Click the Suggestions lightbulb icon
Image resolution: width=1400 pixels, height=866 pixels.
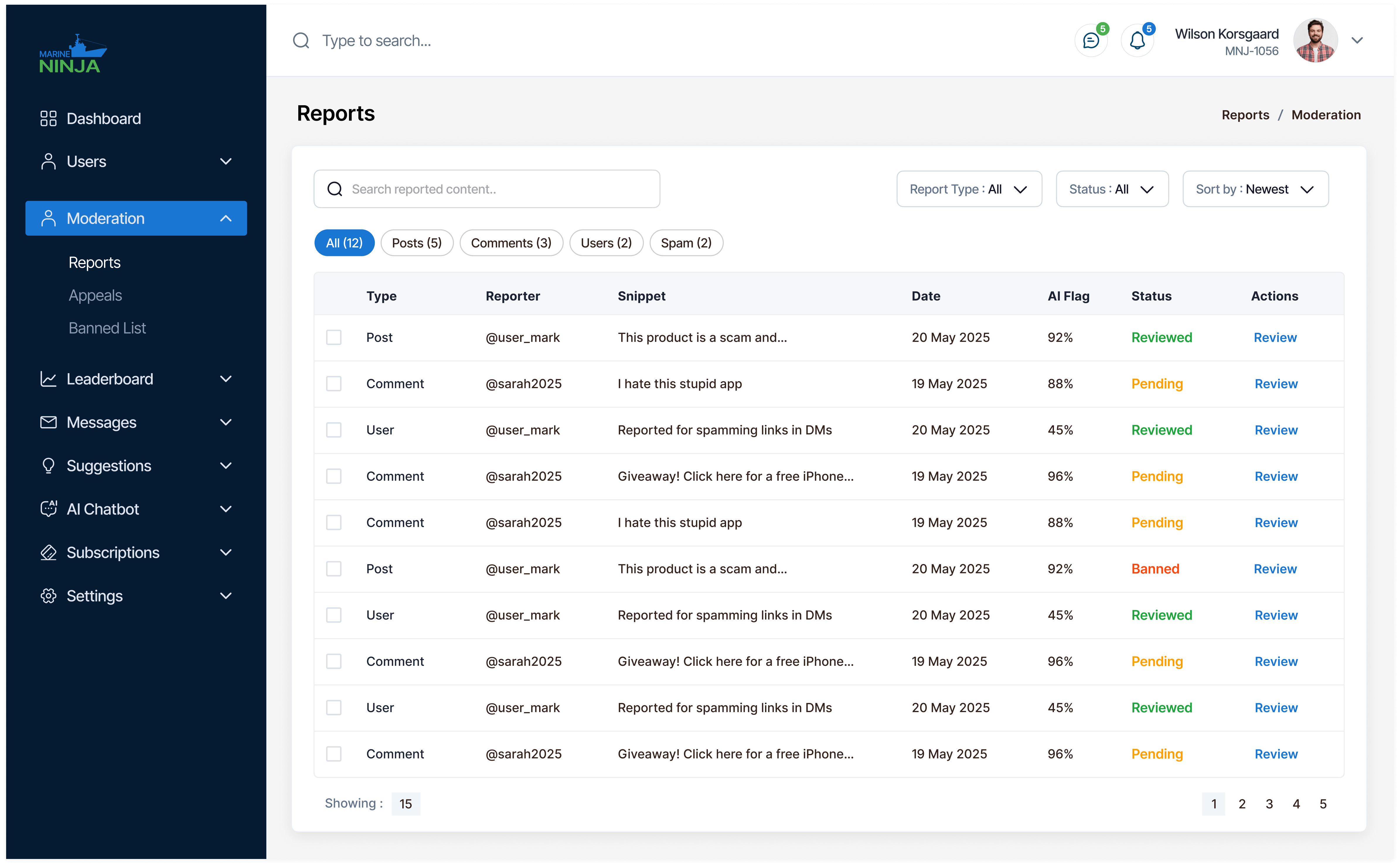point(49,466)
